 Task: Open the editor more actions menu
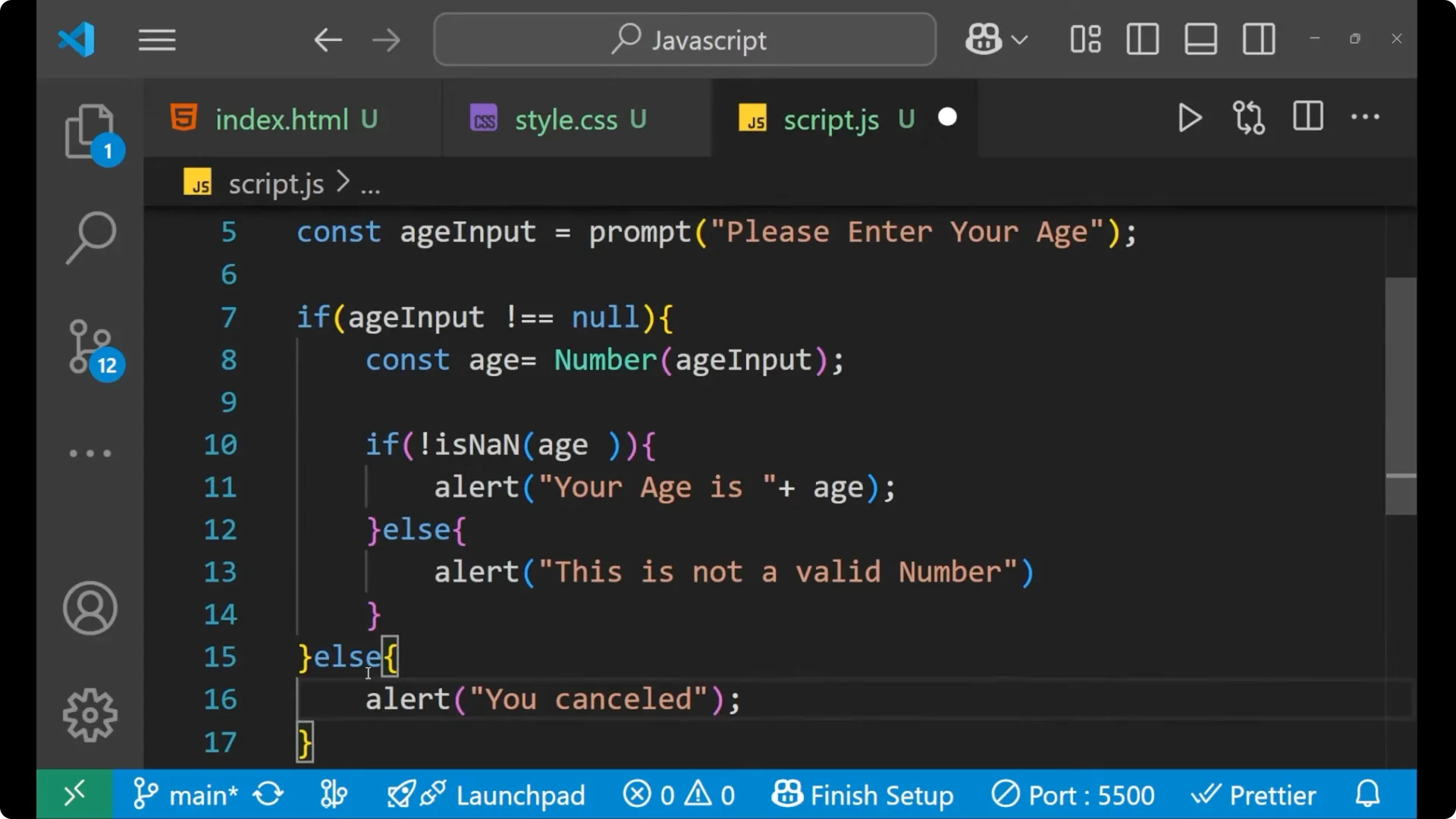1364,117
